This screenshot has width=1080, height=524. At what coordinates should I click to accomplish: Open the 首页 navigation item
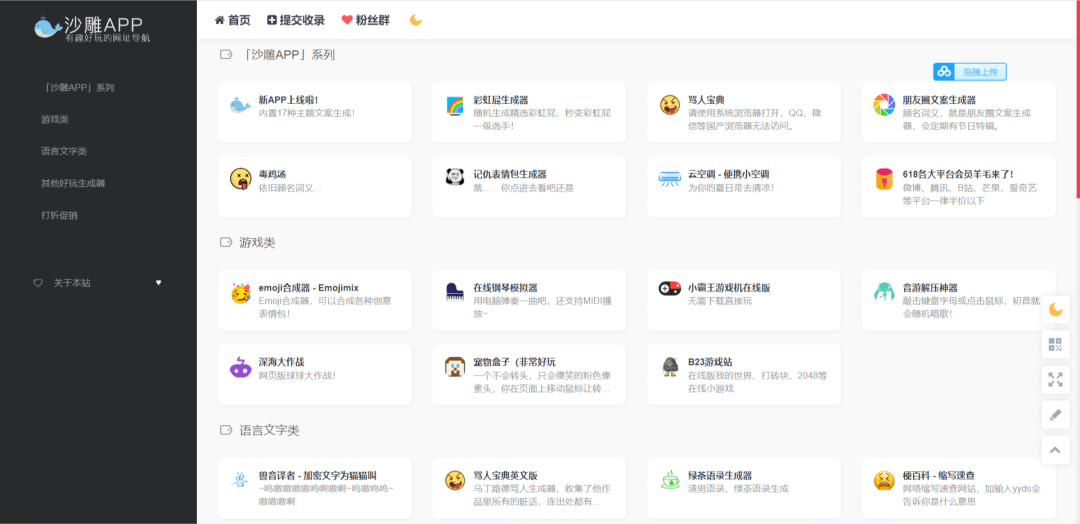pos(233,20)
